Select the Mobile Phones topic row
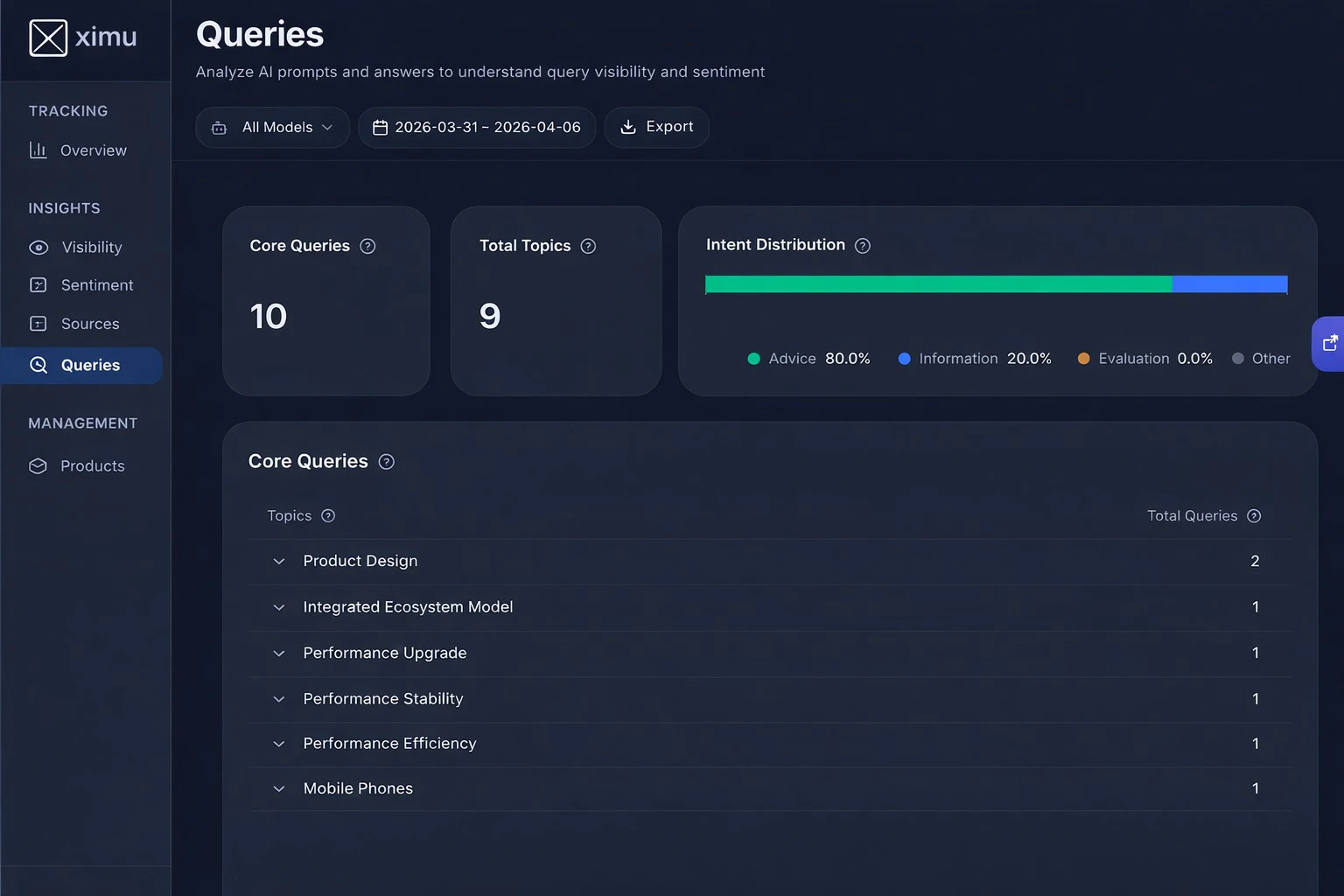This screenshot has height=896, width=1344. pyautogui.click(x=770, y=789)
